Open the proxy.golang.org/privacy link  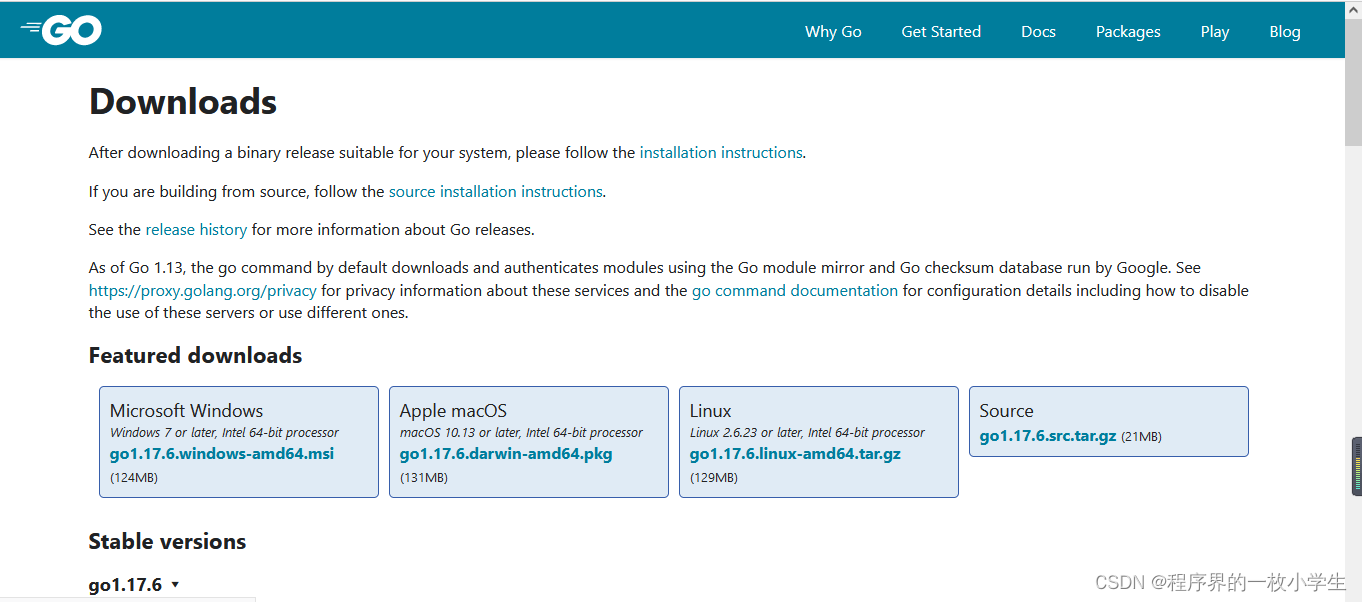pos(203,290)
